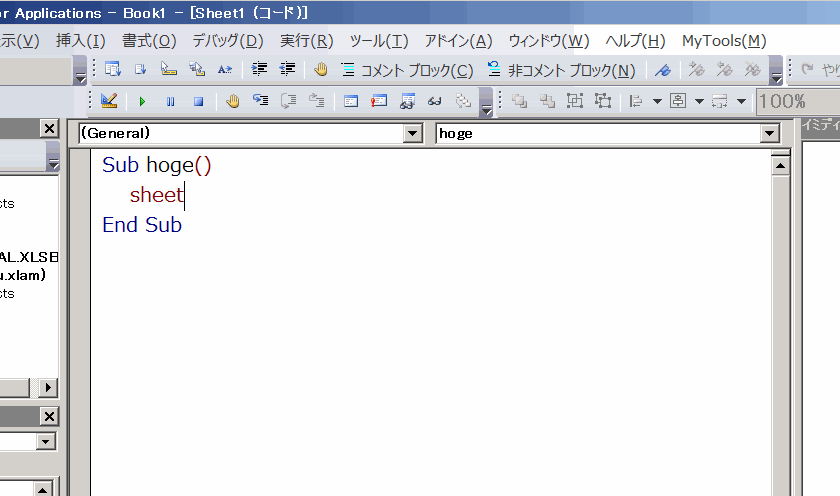Open the ツール(T) menu

tap(379, 41)
